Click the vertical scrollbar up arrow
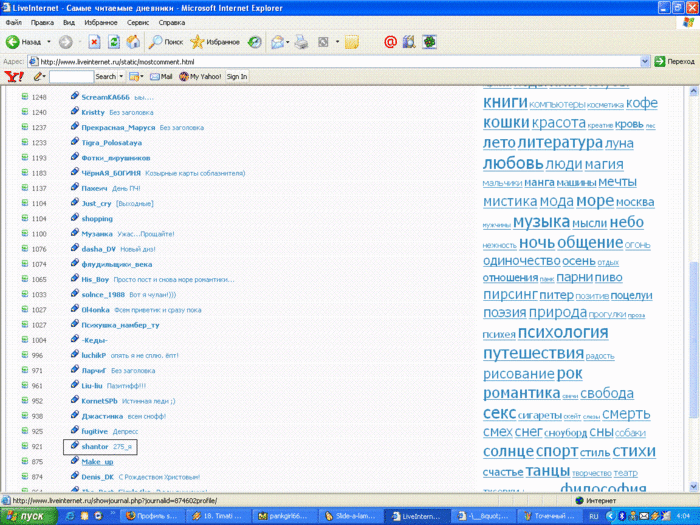Screen dimensions: 700x525 tap(693, 91)
